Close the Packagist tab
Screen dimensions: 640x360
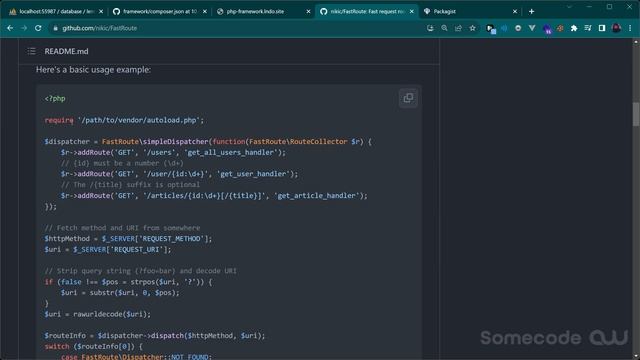[x=515, y=11]
